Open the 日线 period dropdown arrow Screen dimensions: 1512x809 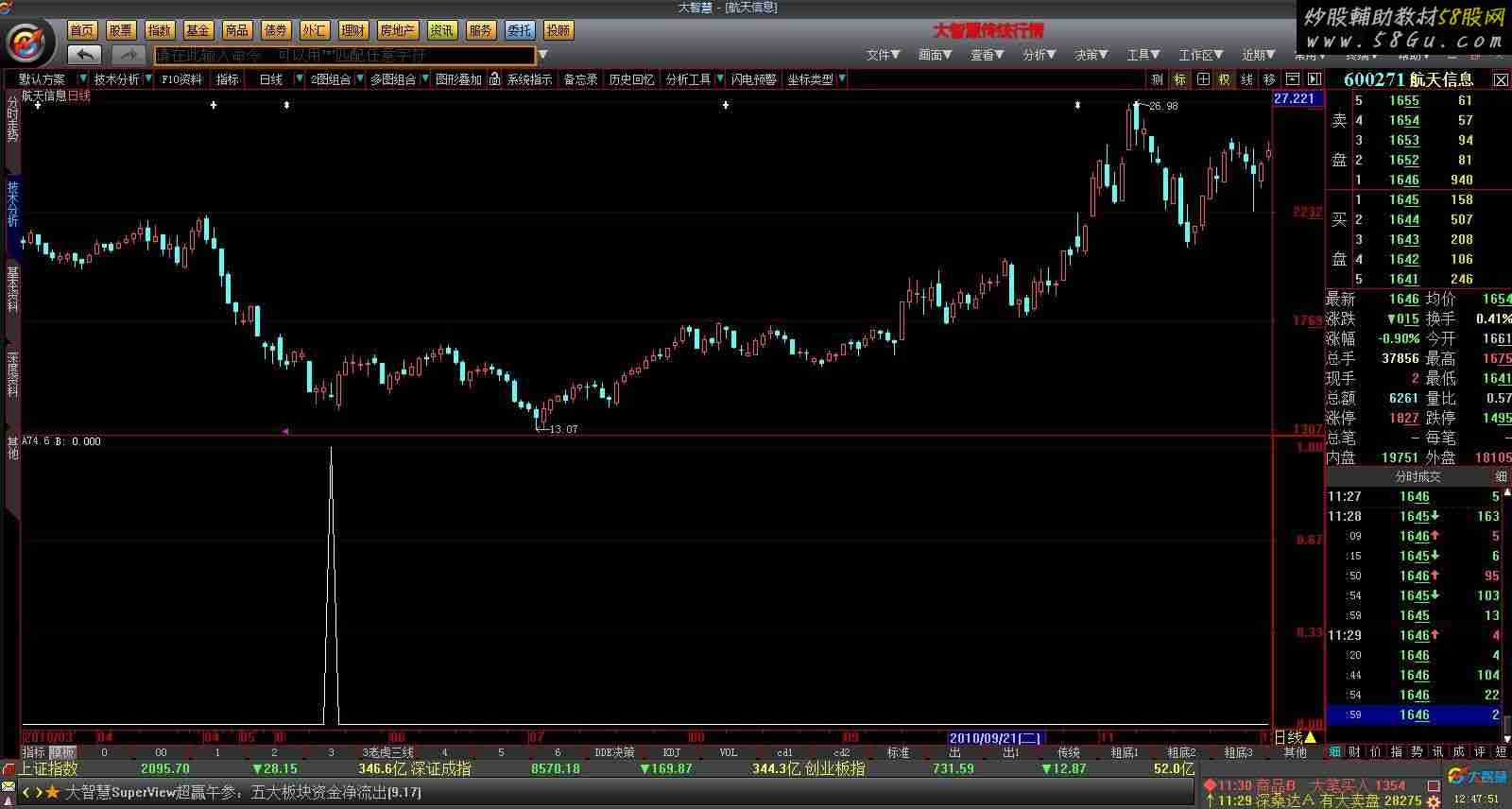point(299,79)
